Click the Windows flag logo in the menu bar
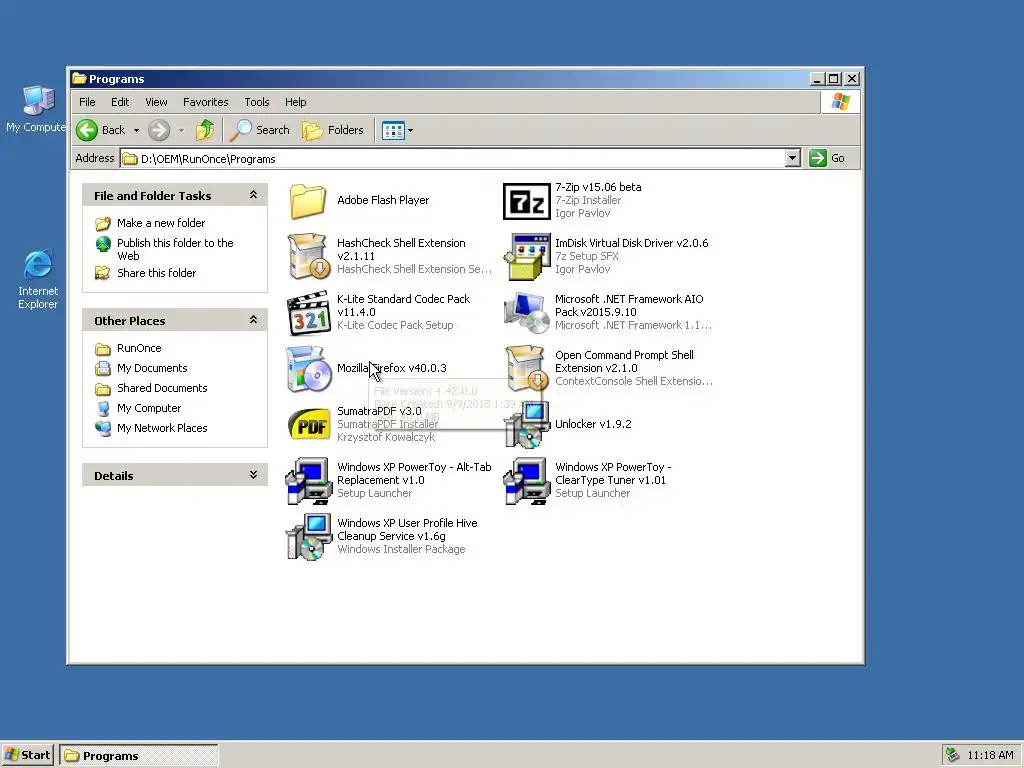Image resolution: width=1024 pixels, height=768 pixels. 840,102
